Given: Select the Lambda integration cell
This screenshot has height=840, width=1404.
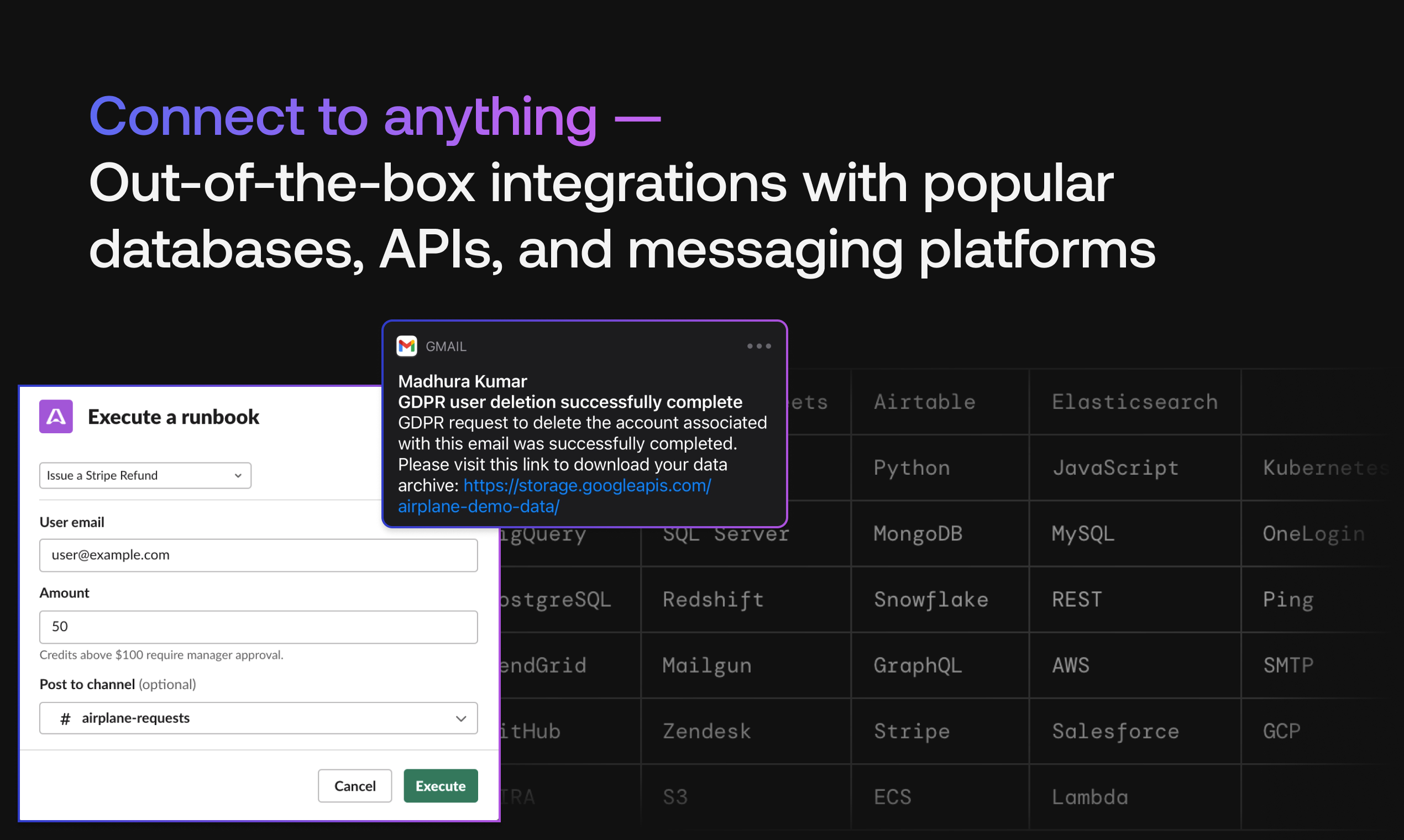Looking at the screenshot, I should [1134, 797].
